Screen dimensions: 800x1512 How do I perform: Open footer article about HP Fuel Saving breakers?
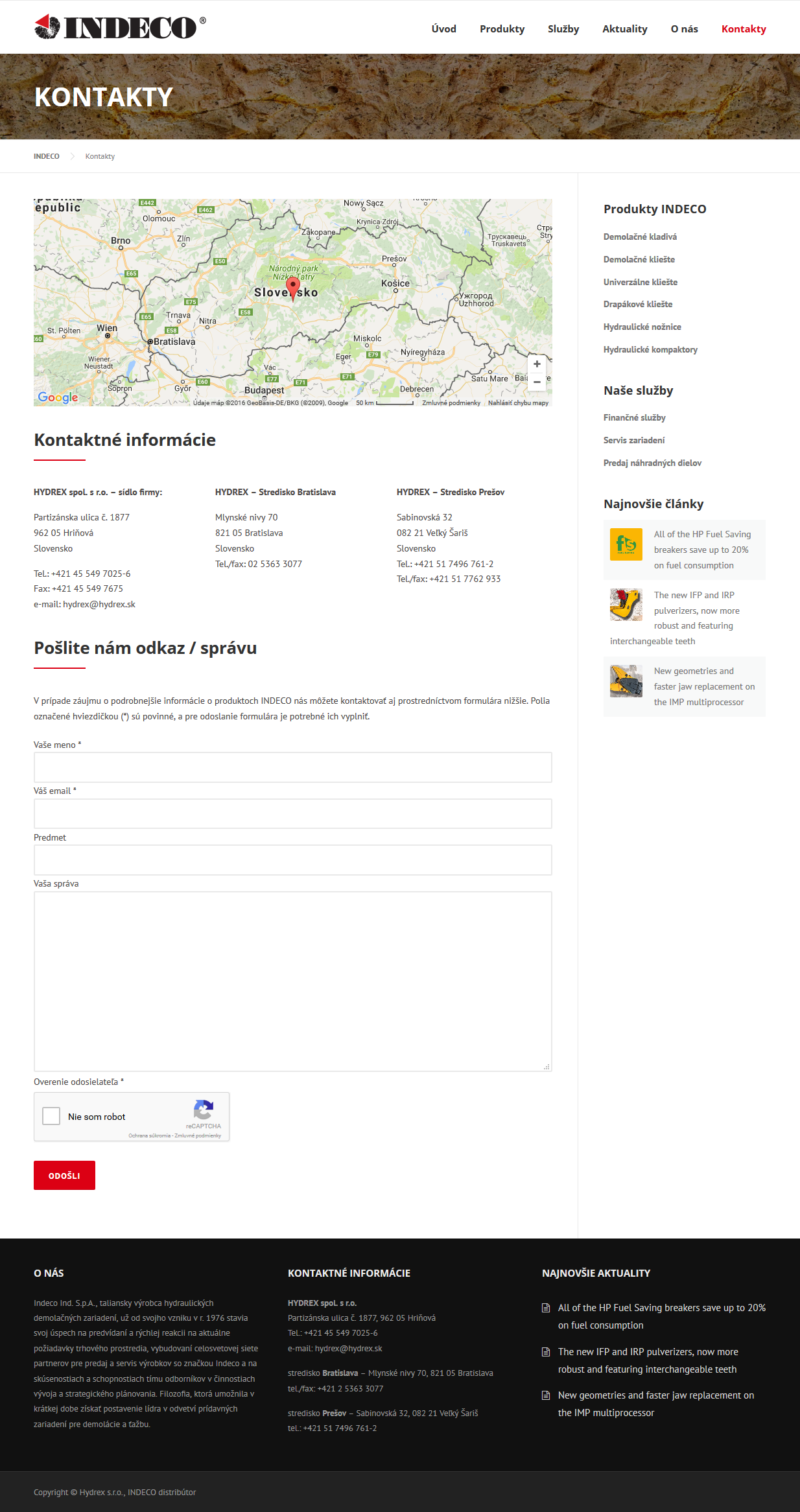click(662, 1316)
